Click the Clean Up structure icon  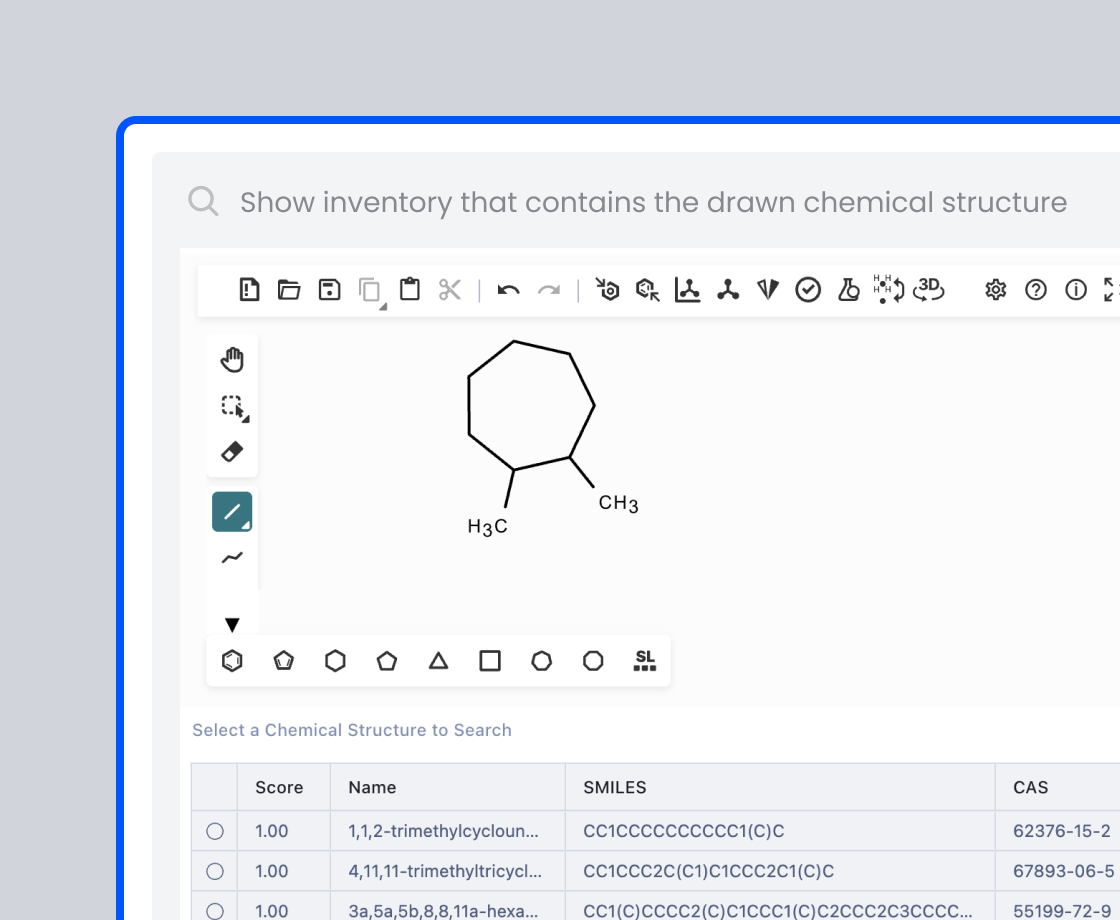tap(728, 289)
